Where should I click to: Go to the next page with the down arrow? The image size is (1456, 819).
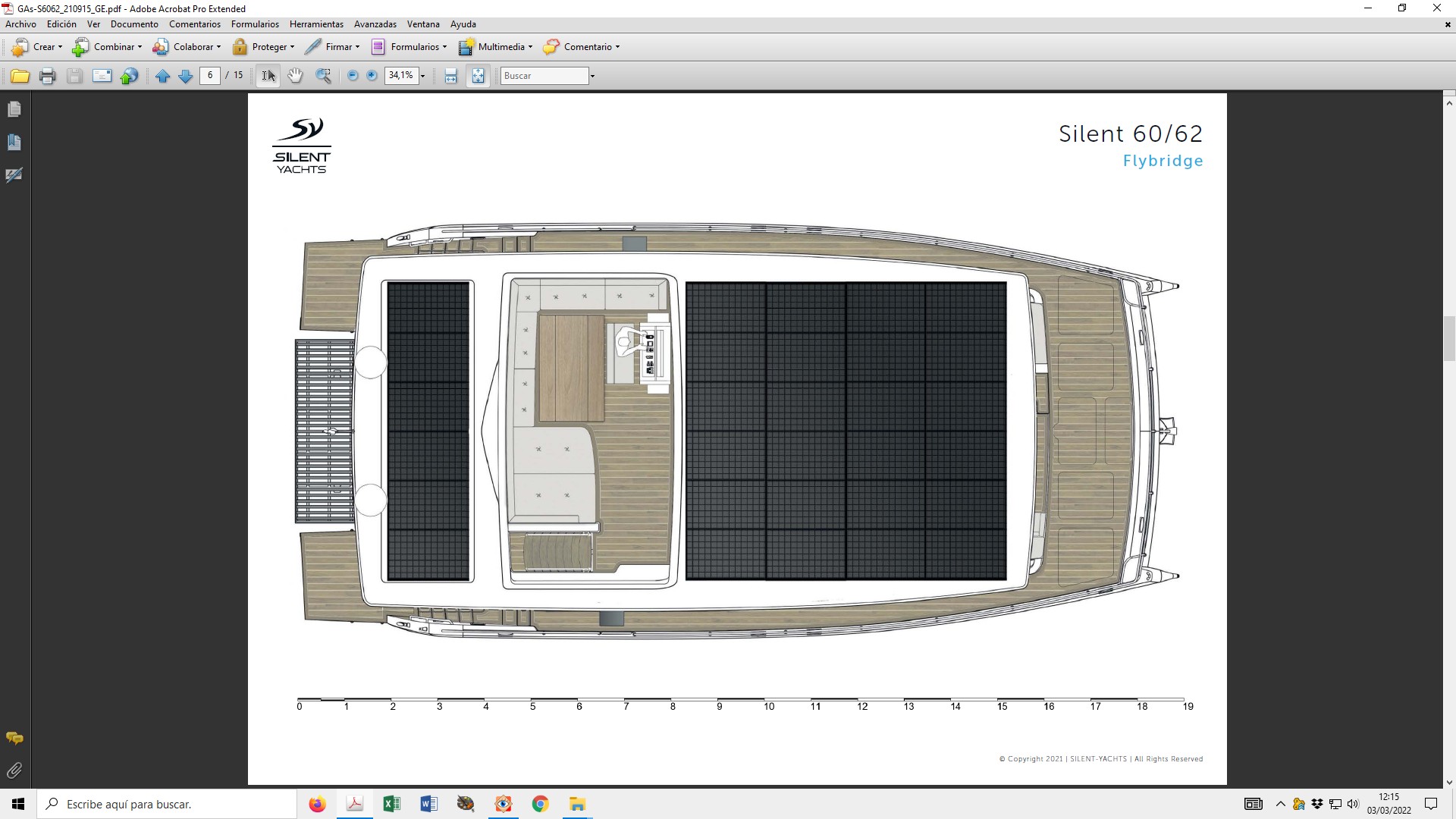point(185,76)
